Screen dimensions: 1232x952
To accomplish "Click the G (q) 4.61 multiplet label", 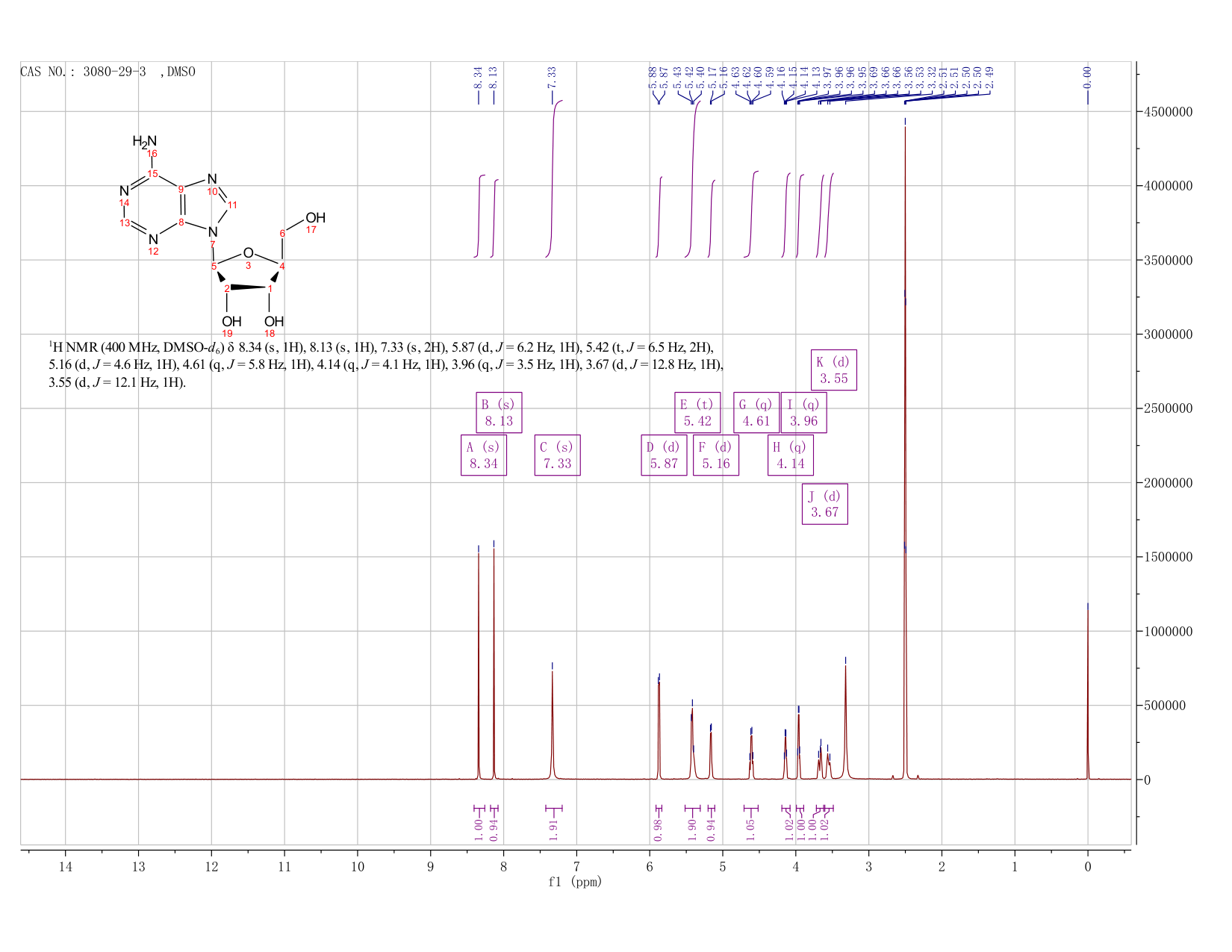I will point(756,412).
